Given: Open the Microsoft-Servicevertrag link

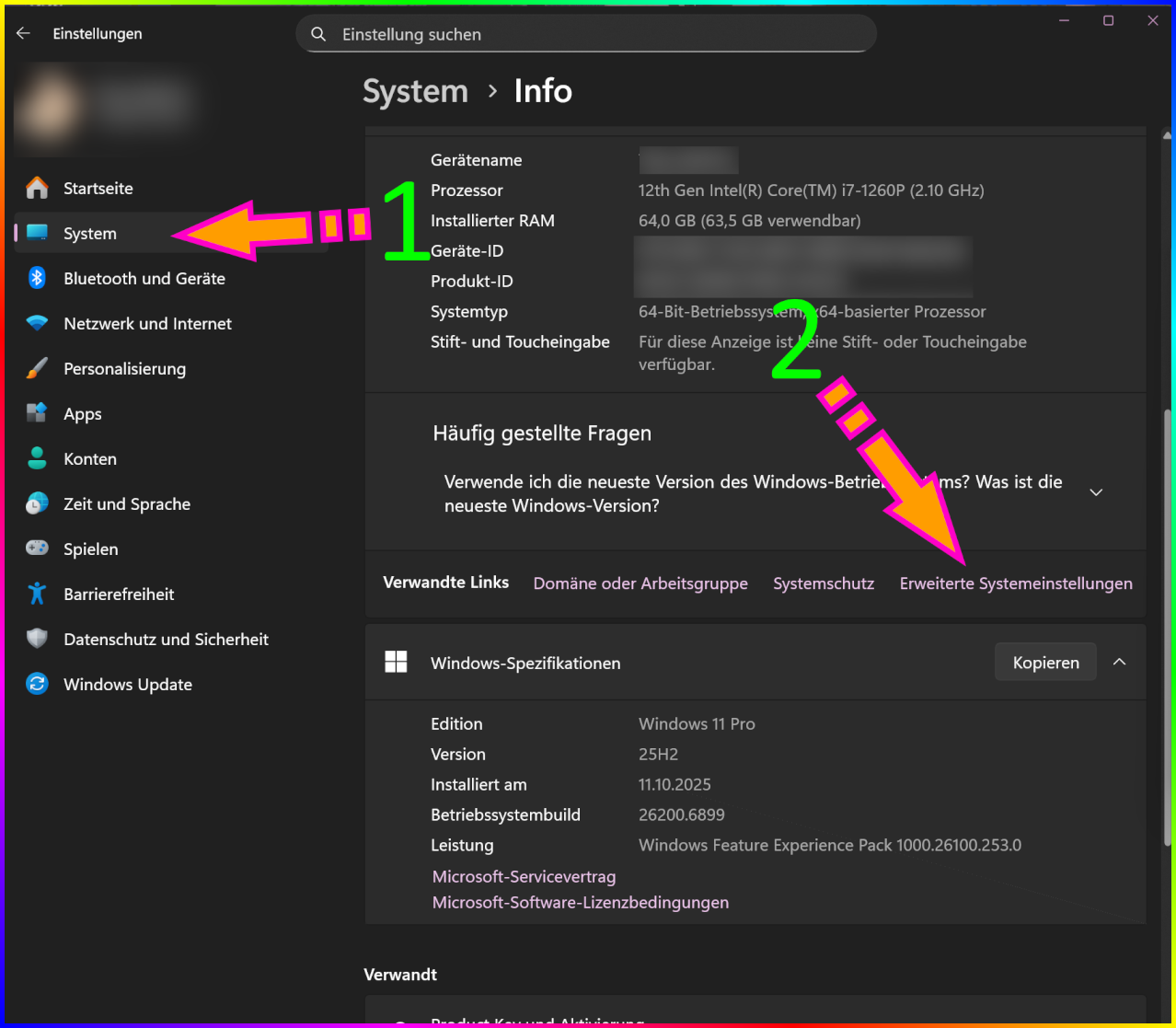Looking at the screenshot, I should pyautogui.click(x=524, y=877).
